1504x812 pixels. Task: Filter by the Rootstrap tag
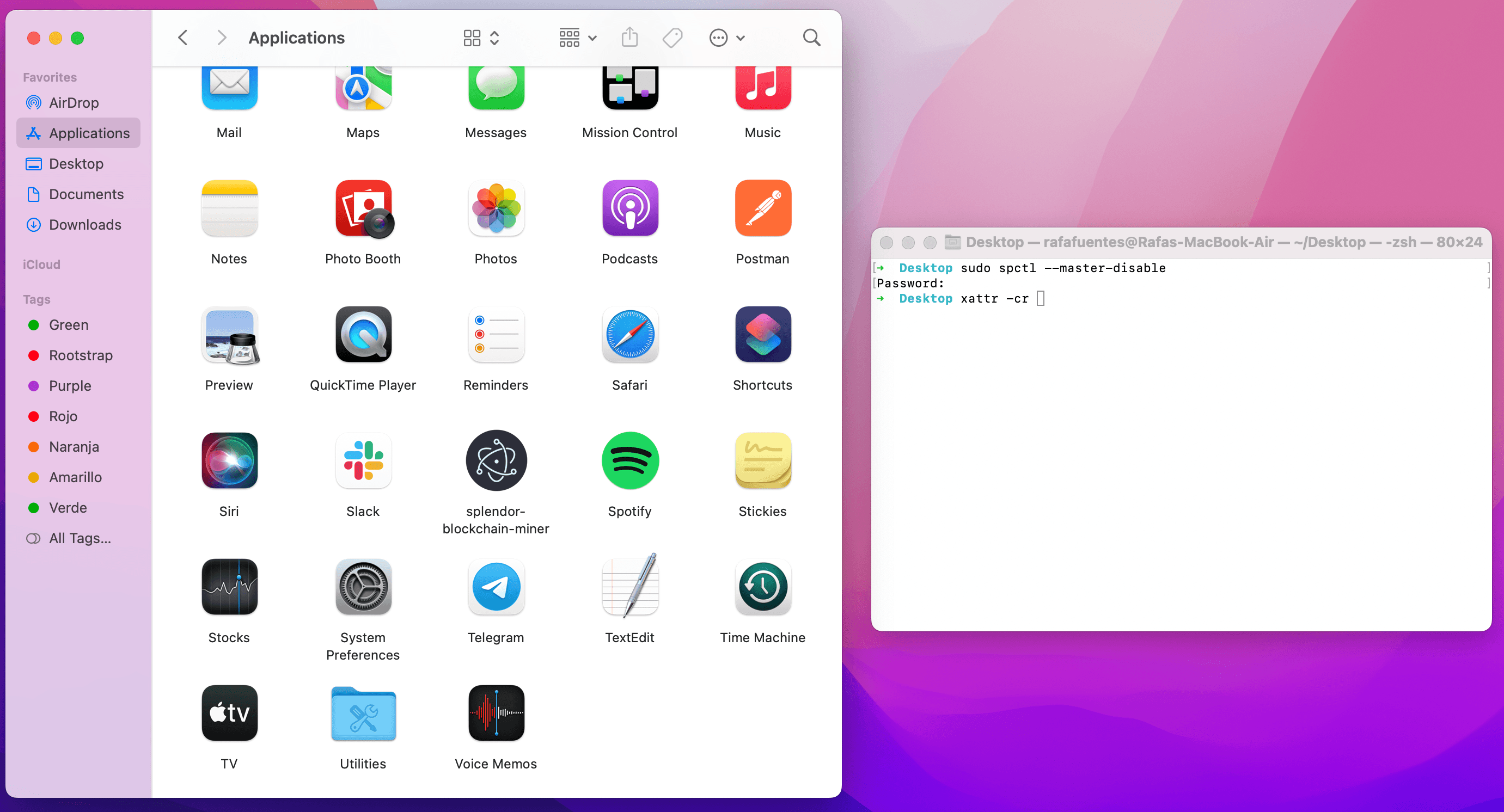point(78,355)
